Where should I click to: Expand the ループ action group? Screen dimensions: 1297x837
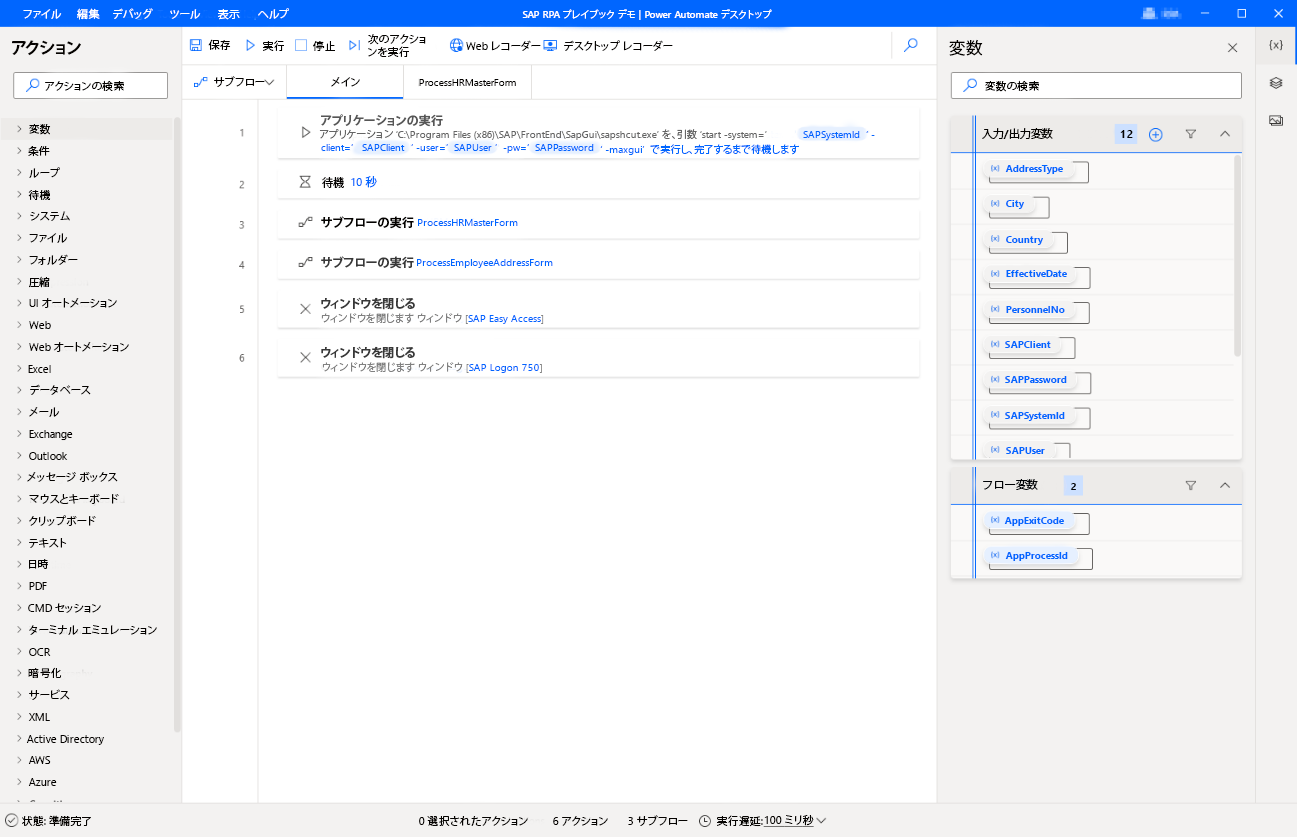(x=19, y=173)
